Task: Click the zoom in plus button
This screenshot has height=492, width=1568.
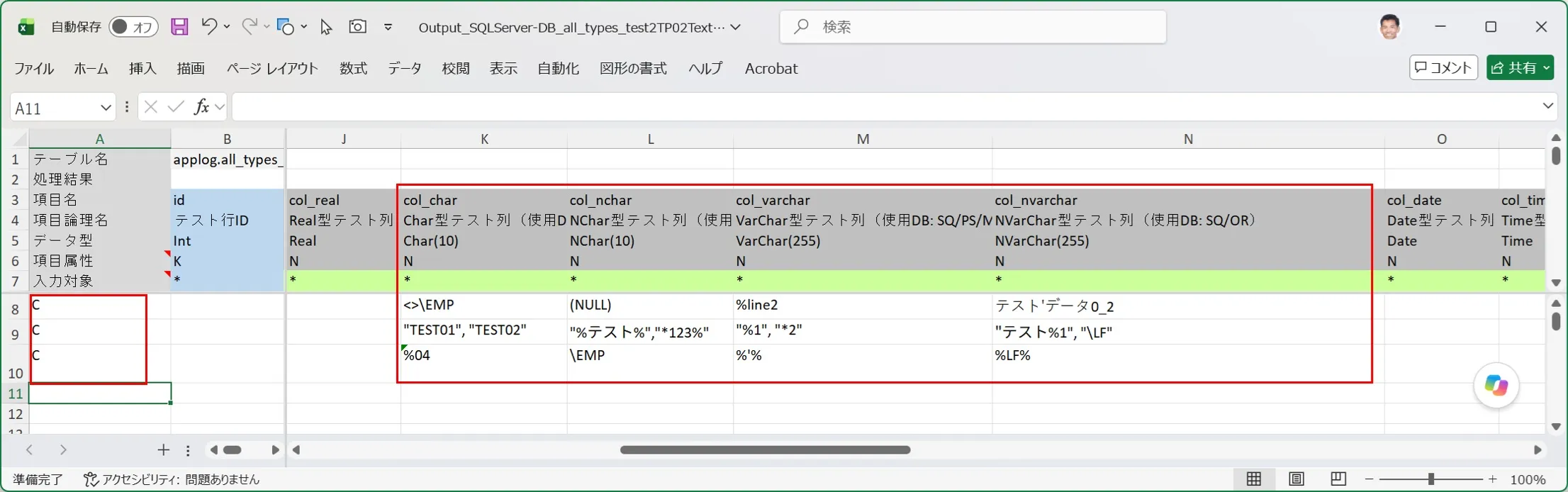Action: pyautogui.click(x=1493, y=480)
